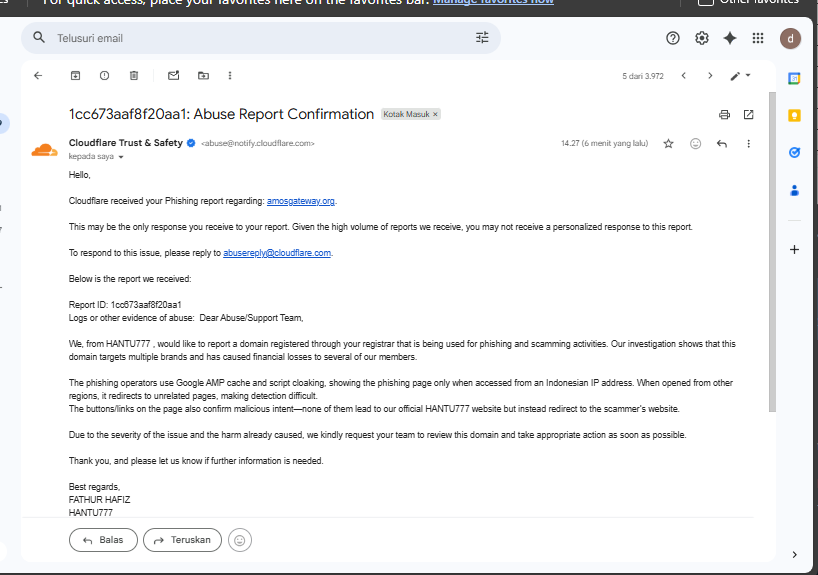Open Google account avatar d
This screenshot has height=575, width=818.
click(790, 39)
